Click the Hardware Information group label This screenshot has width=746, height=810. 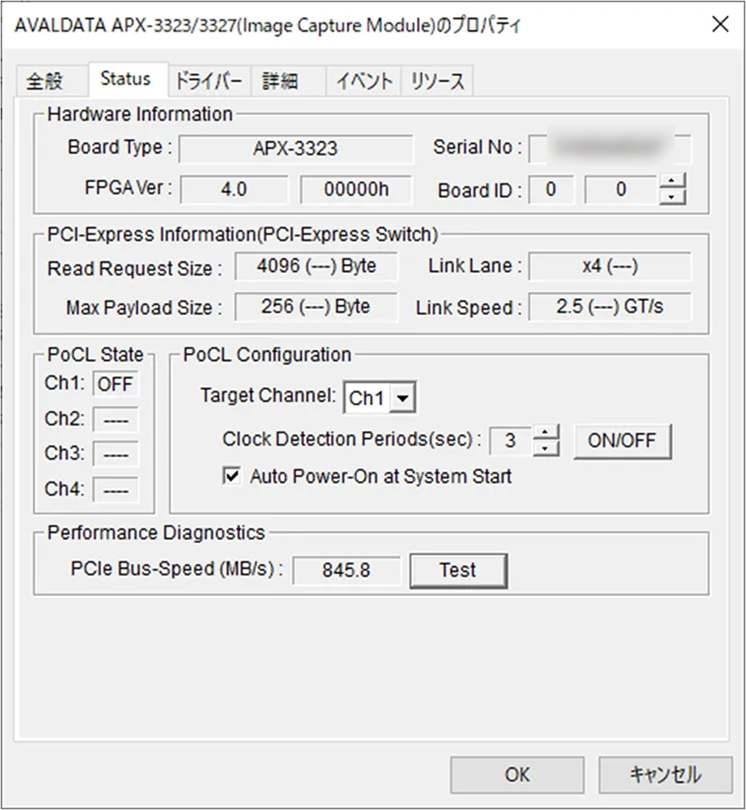(139, 114)
